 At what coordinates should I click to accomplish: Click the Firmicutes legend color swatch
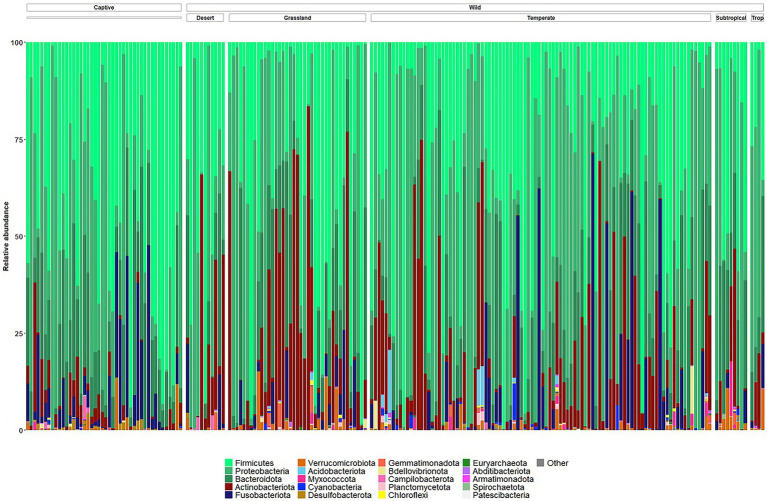point(228,463)
